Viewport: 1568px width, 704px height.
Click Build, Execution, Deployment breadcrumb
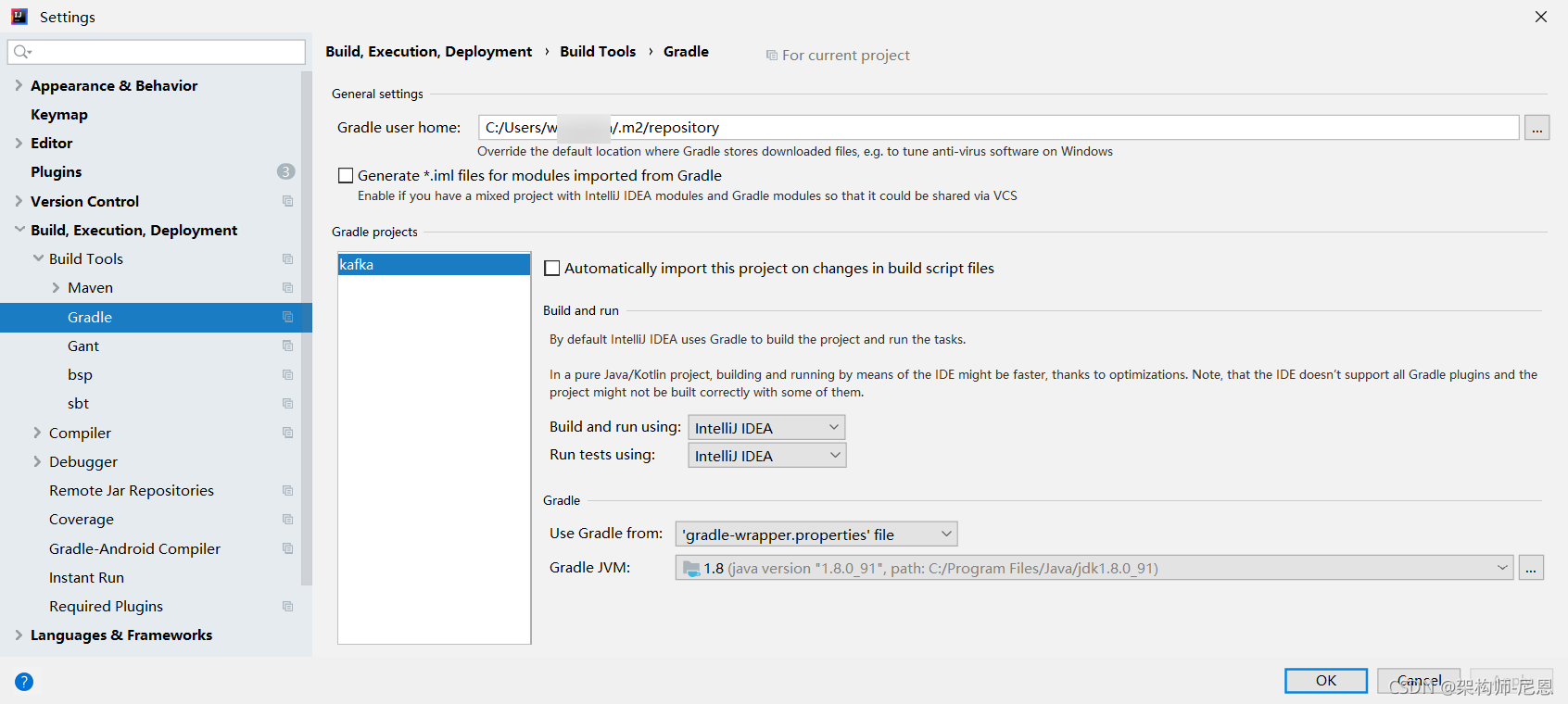pyautogui.click(x=429, y=51)
